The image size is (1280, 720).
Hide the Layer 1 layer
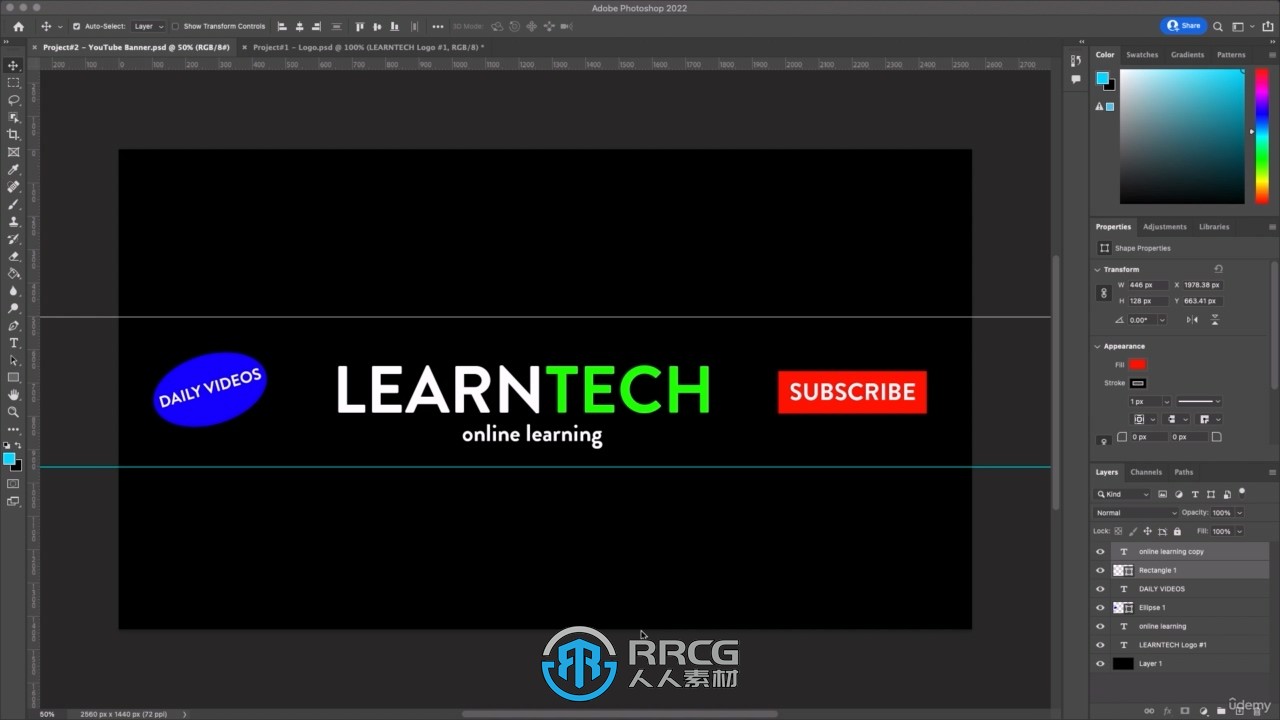[1100, 663]
